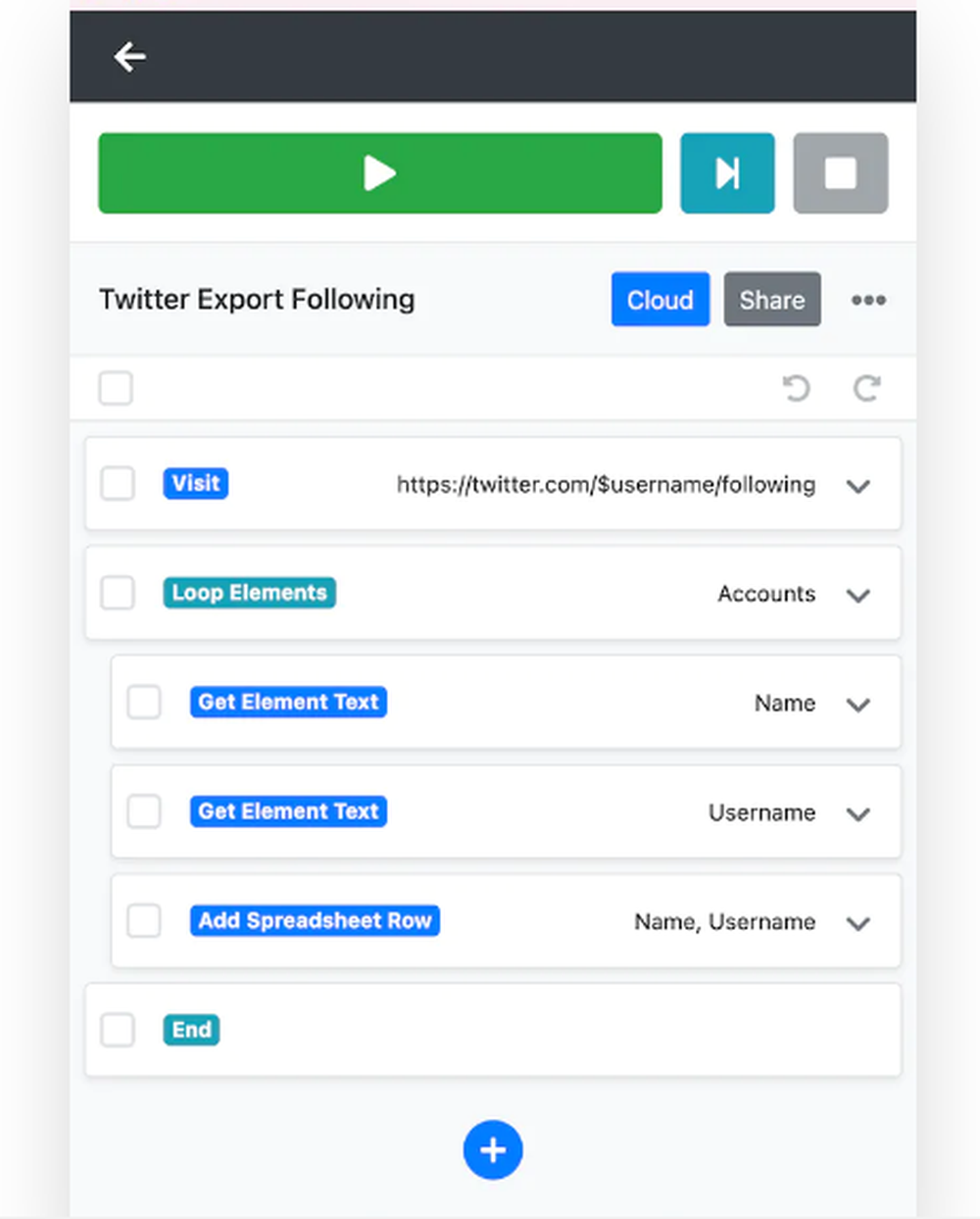Check the Get Element Text Username checkbox
The height and width of the screenshot is (1219, 980).
144,810
